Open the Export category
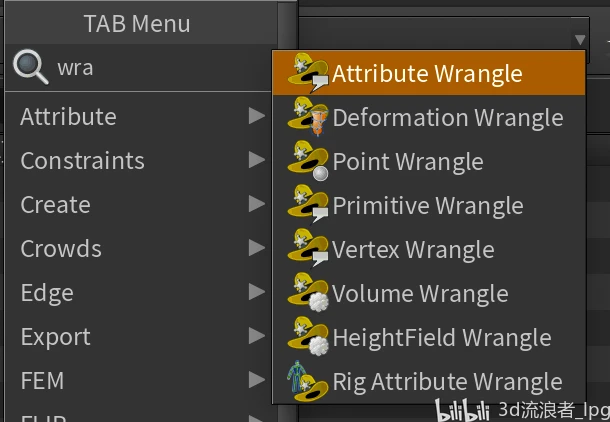Viewport: 610px width, 422px height. (56, 337)
